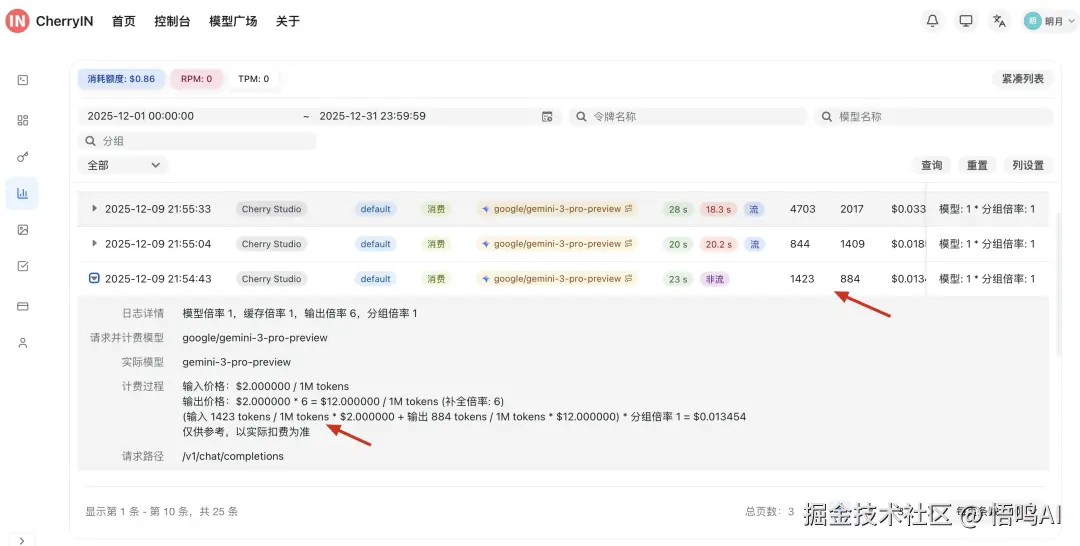1080x546 pixels.
Task: Click the CherryIN logo icon
Action: coord(17,21)
